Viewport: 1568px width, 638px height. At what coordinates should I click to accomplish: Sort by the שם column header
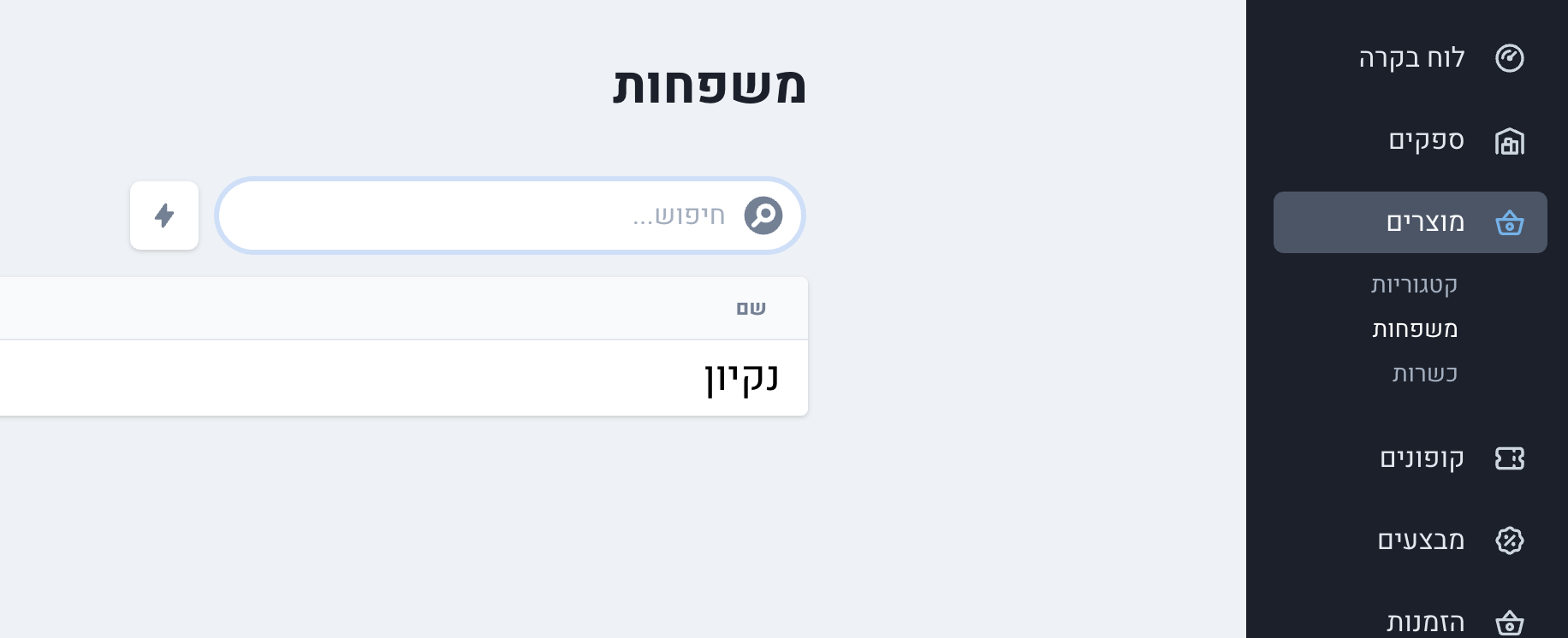[751, 309]
